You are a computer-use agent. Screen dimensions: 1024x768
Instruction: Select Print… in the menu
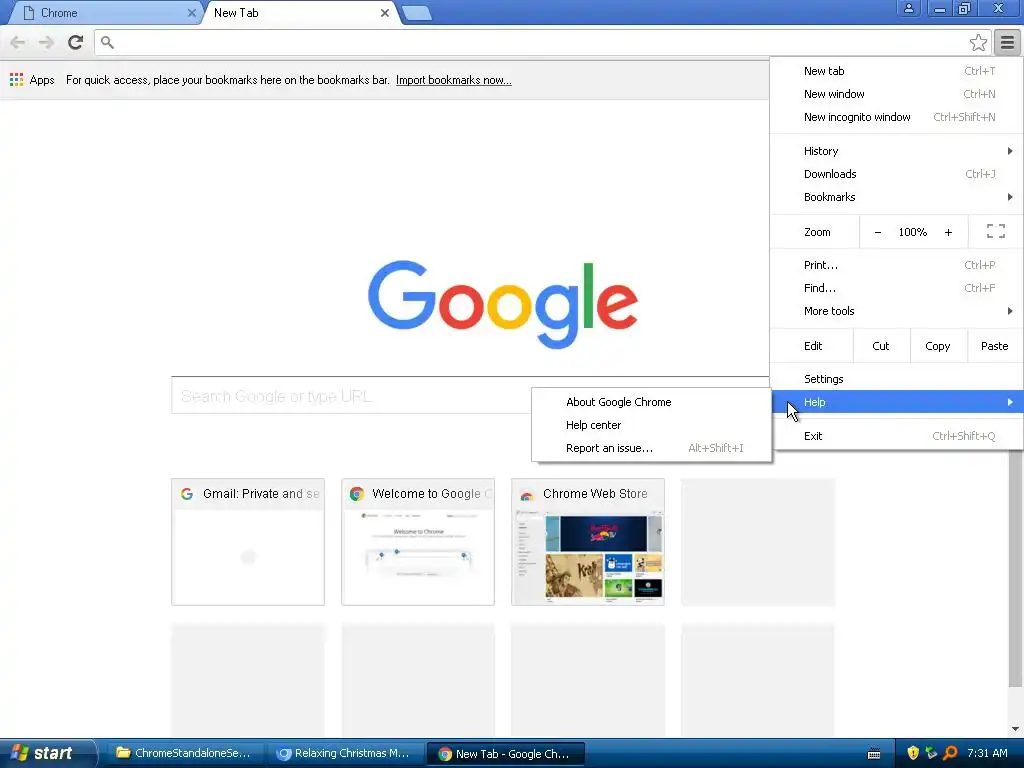896,264
